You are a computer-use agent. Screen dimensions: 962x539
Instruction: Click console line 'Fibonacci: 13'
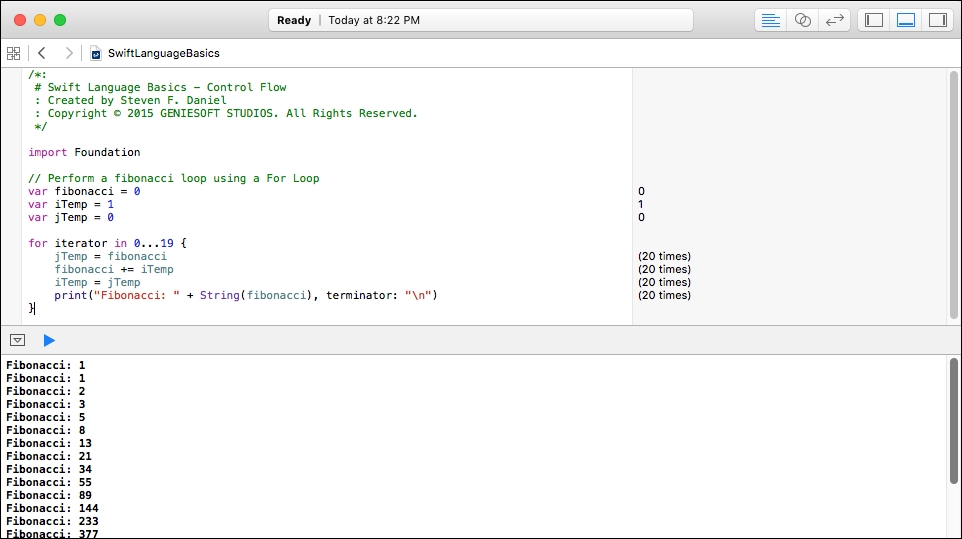tap(49, 443)
